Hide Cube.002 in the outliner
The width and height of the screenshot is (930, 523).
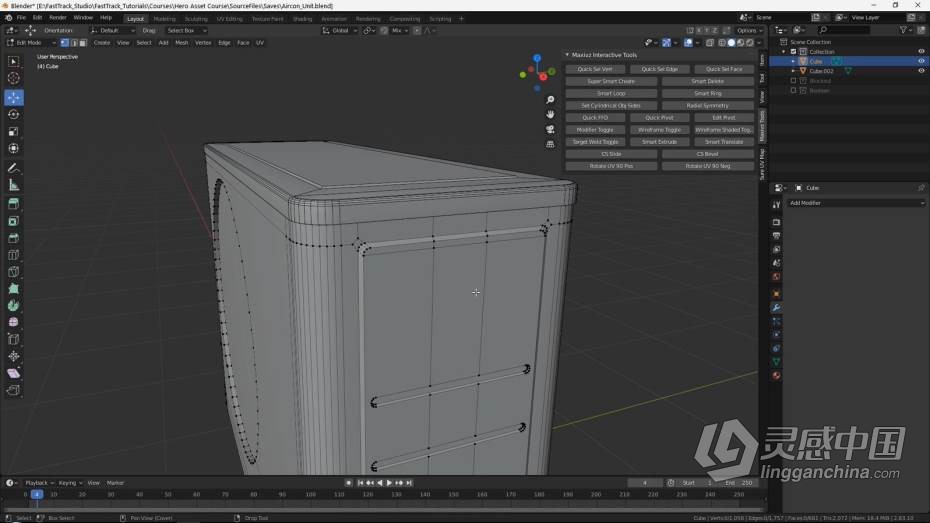point(921,71)
